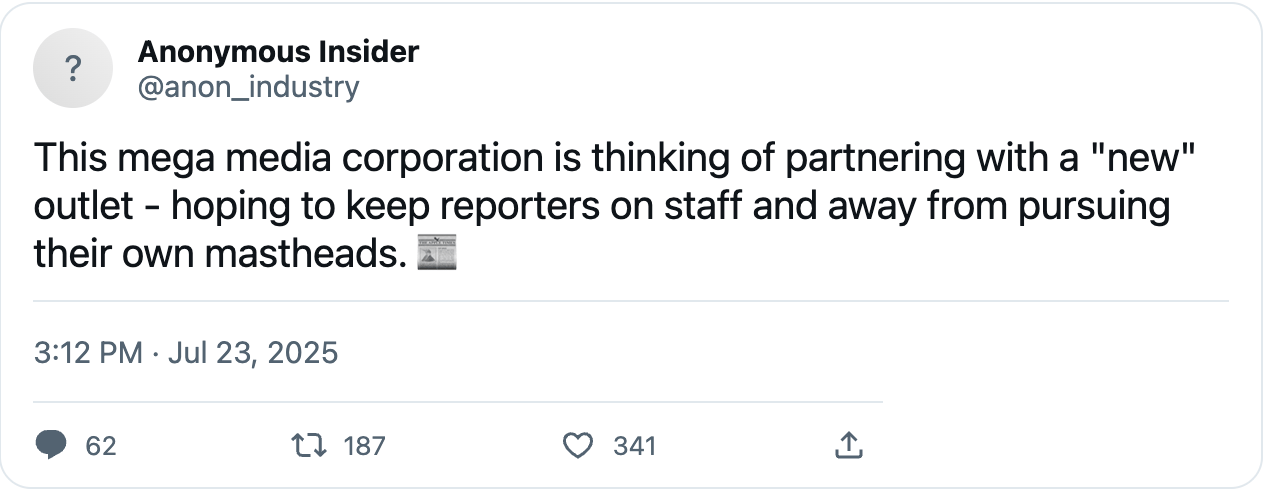Open the share upload arrow icon
The image size is (1272, 490).
(847, 445)
